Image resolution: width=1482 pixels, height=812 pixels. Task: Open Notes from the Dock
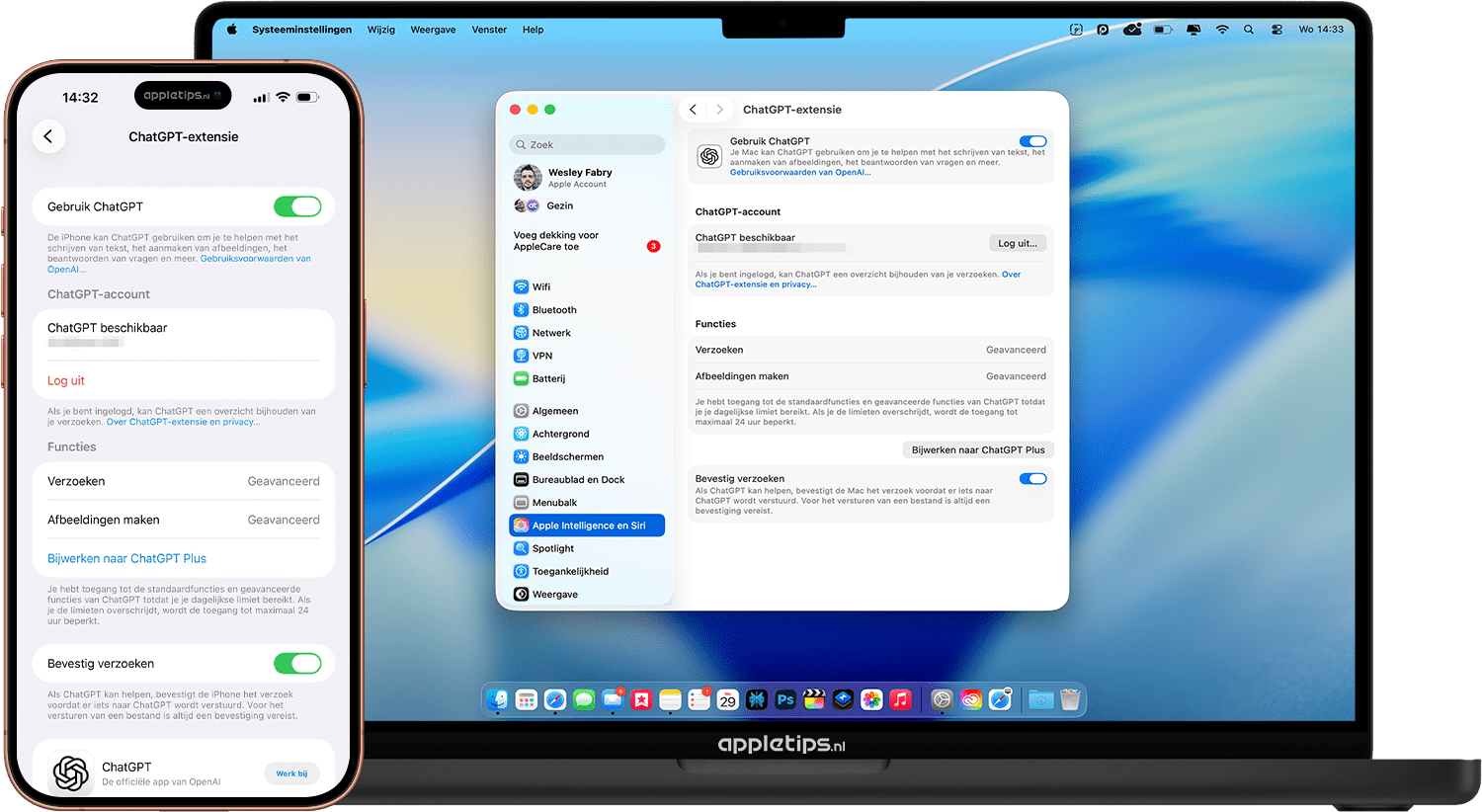coord(670,699)
